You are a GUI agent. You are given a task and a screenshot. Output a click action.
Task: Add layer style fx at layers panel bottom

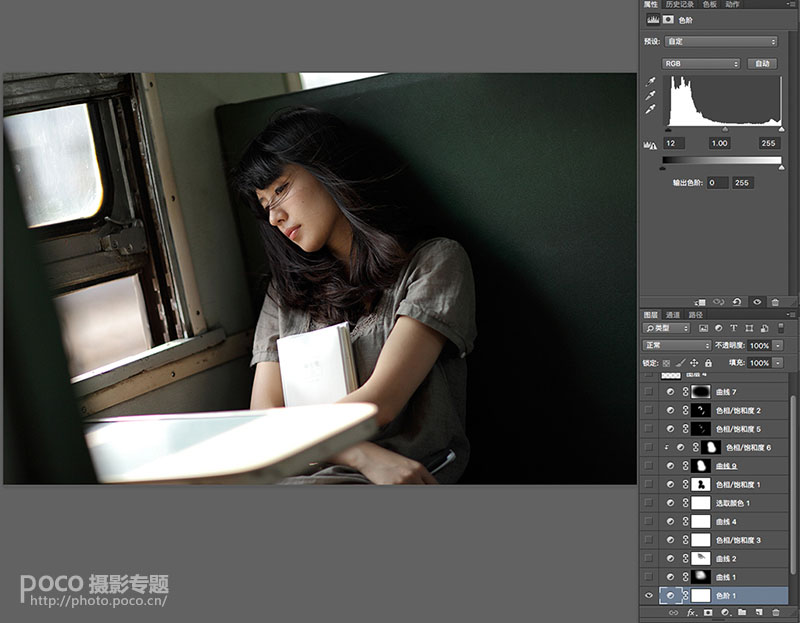click(x=691, y=612)
